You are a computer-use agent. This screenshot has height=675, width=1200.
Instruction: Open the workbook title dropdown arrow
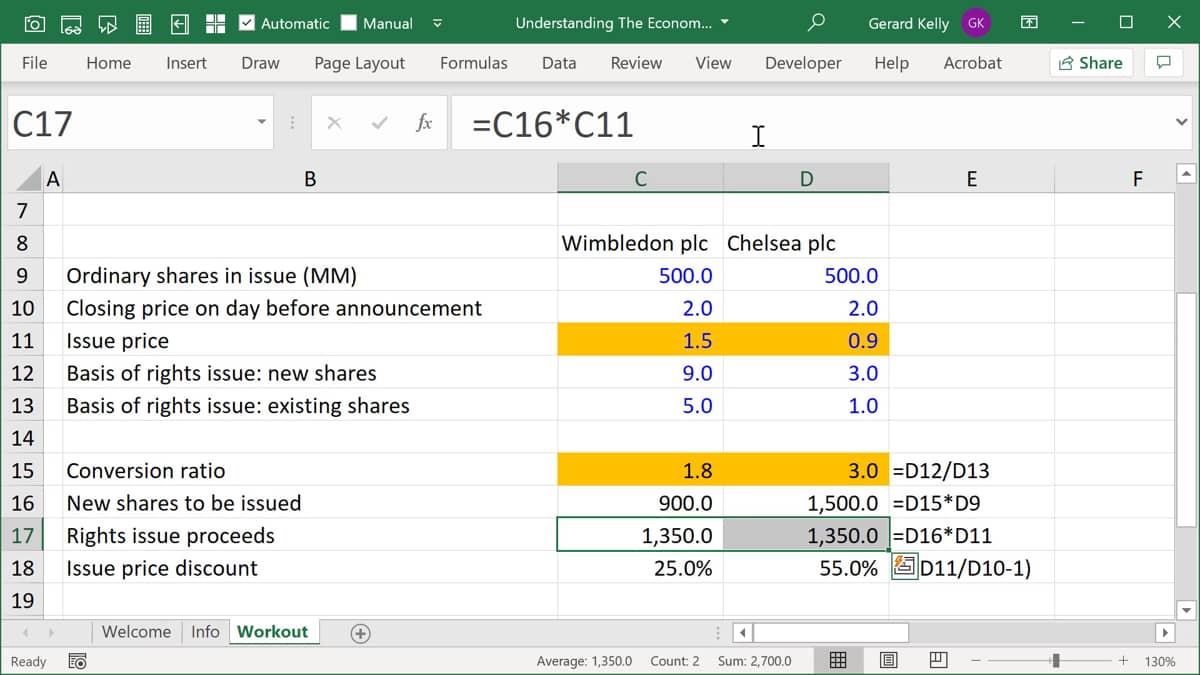pyautogui.click(x=725, y=23)
